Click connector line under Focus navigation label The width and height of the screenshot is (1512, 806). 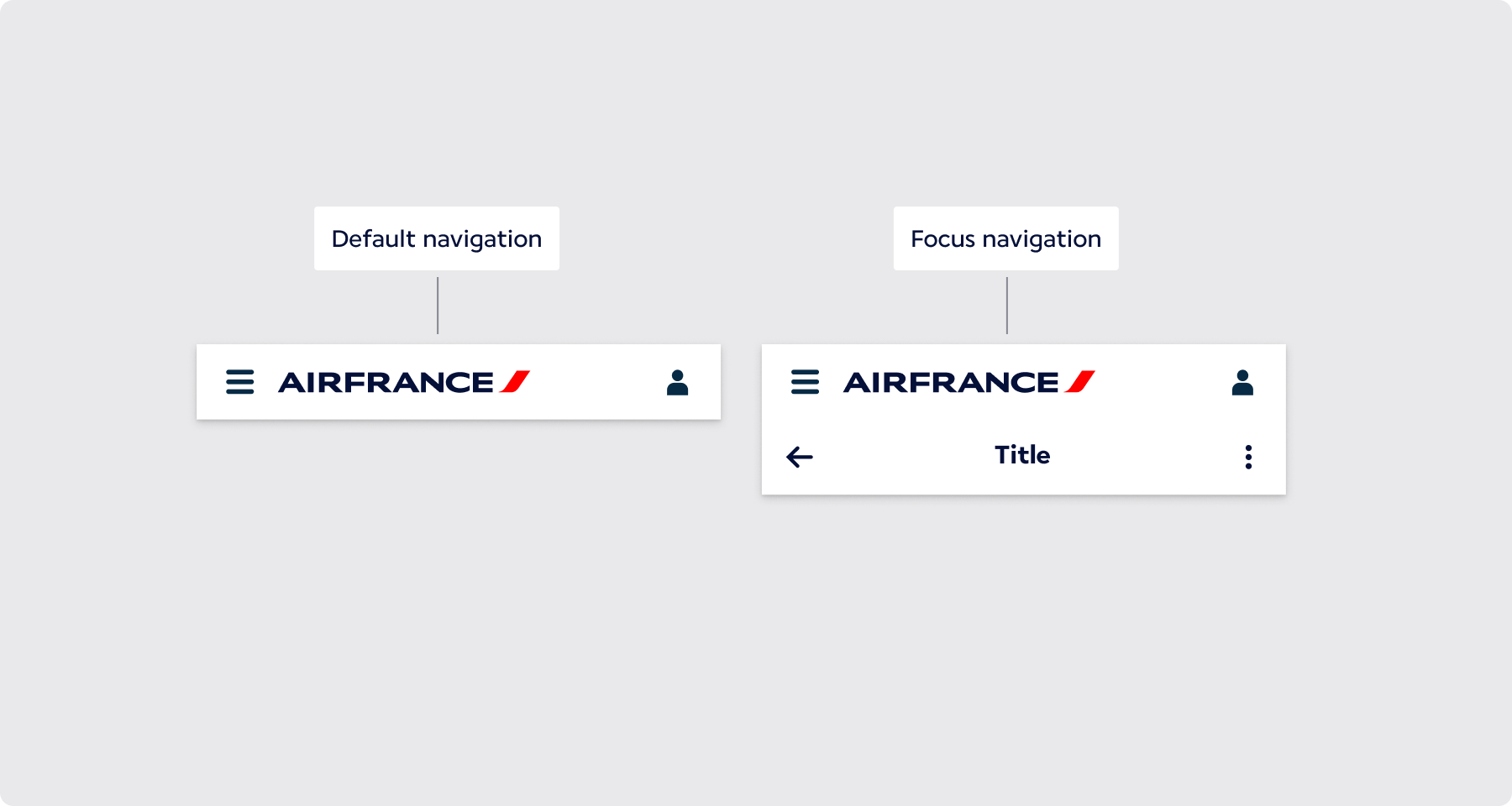1007,306
